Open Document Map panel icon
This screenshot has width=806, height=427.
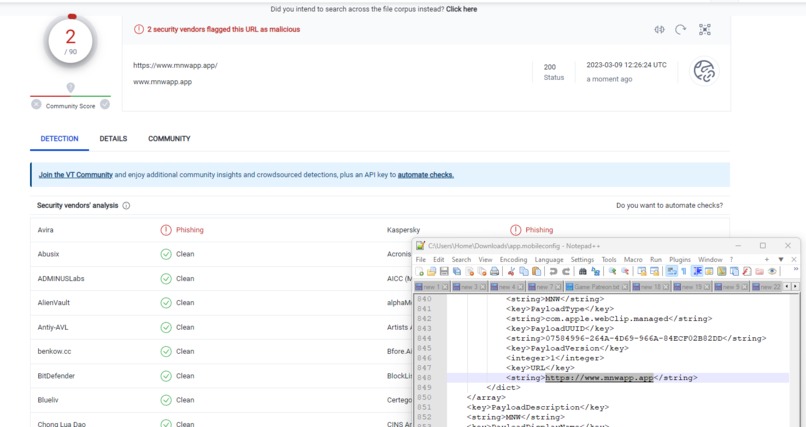721,271
